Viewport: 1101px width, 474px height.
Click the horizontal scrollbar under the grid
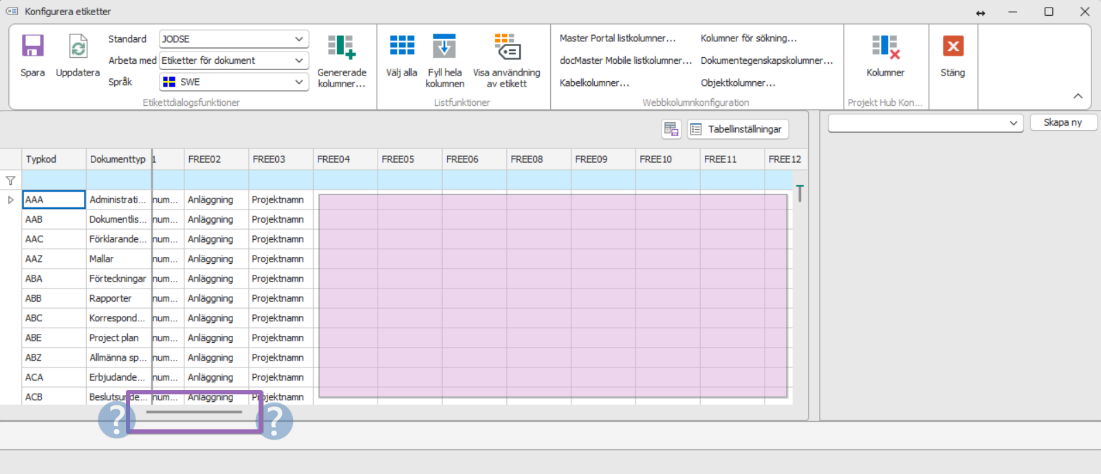coord(195,412)
